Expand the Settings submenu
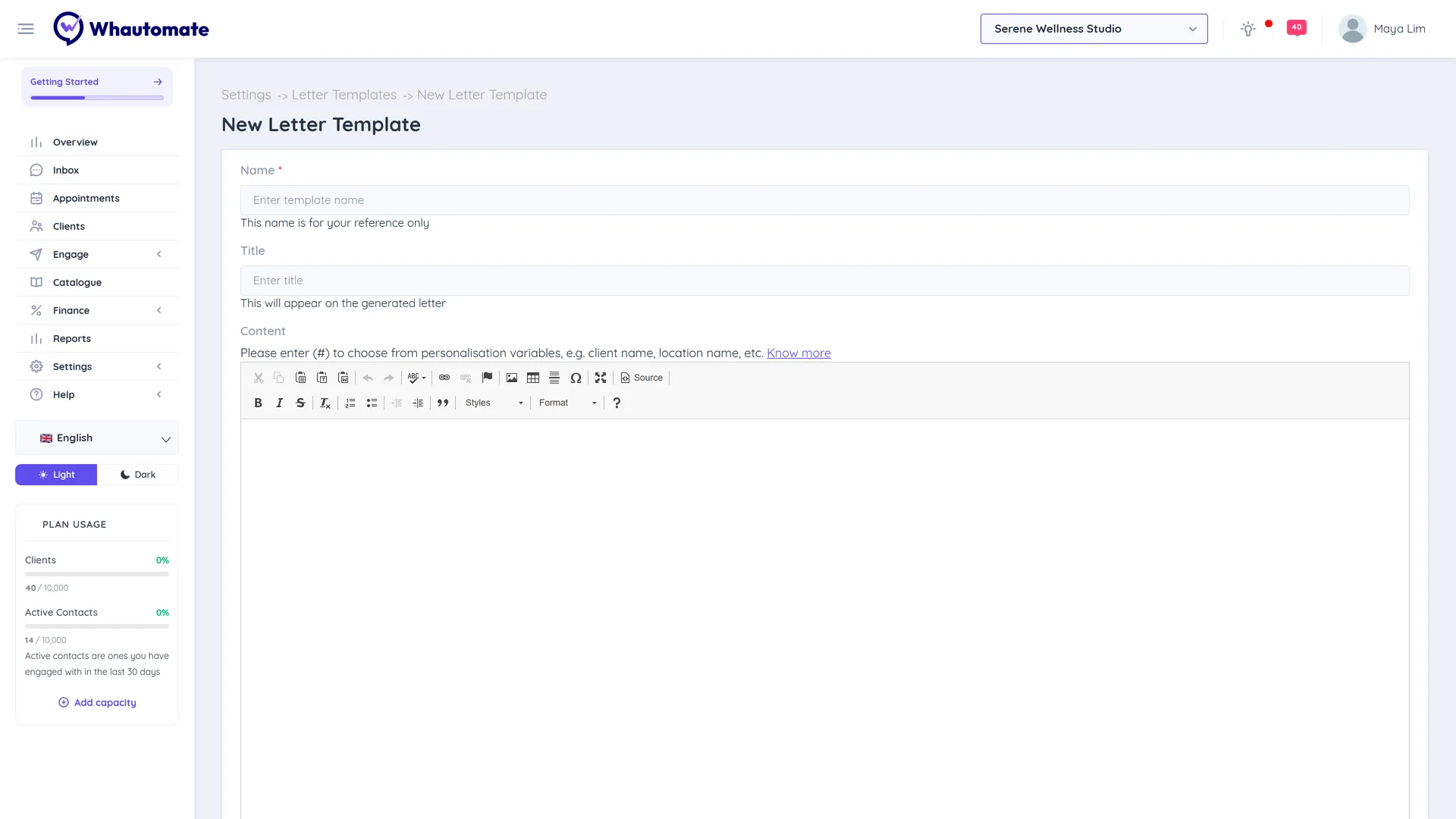 [97, 366]
